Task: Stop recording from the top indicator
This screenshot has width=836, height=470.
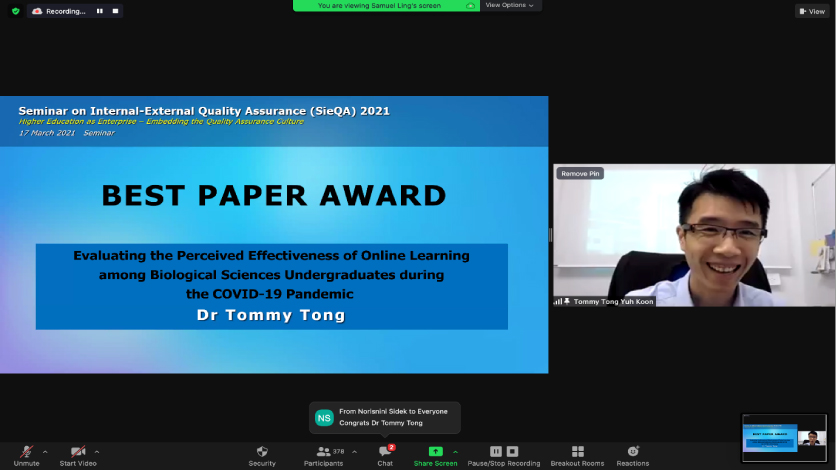Action: coord(115,11)
